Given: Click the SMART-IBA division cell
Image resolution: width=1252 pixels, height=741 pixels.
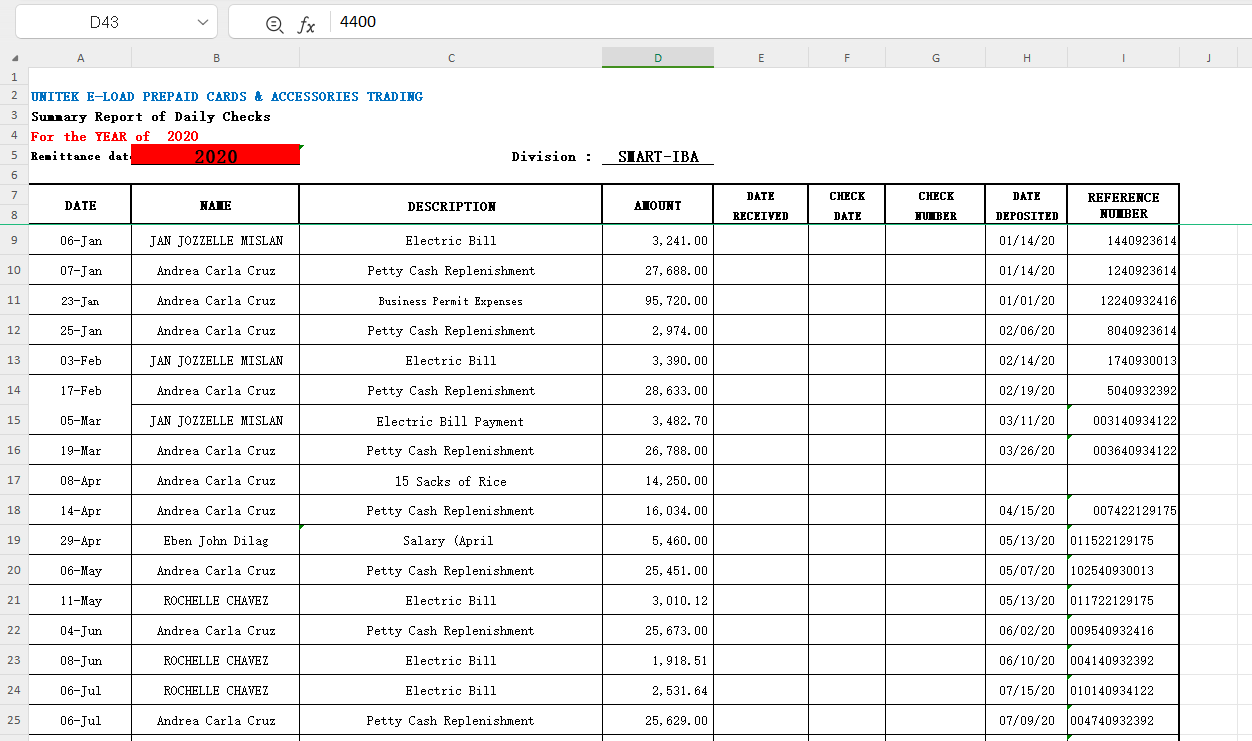Looking at the screenshot, I should tap(657, 157).
